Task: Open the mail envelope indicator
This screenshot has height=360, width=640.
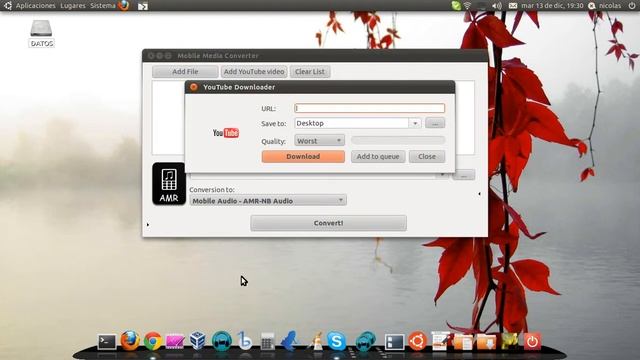Action: pyautogui.click(x=513, y=6)
